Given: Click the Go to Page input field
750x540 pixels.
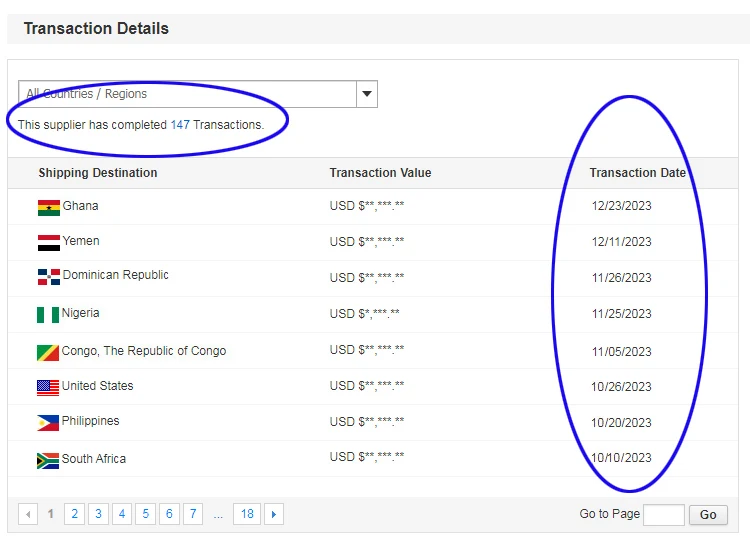Looking at the screenshot, I should coord(664,515).
